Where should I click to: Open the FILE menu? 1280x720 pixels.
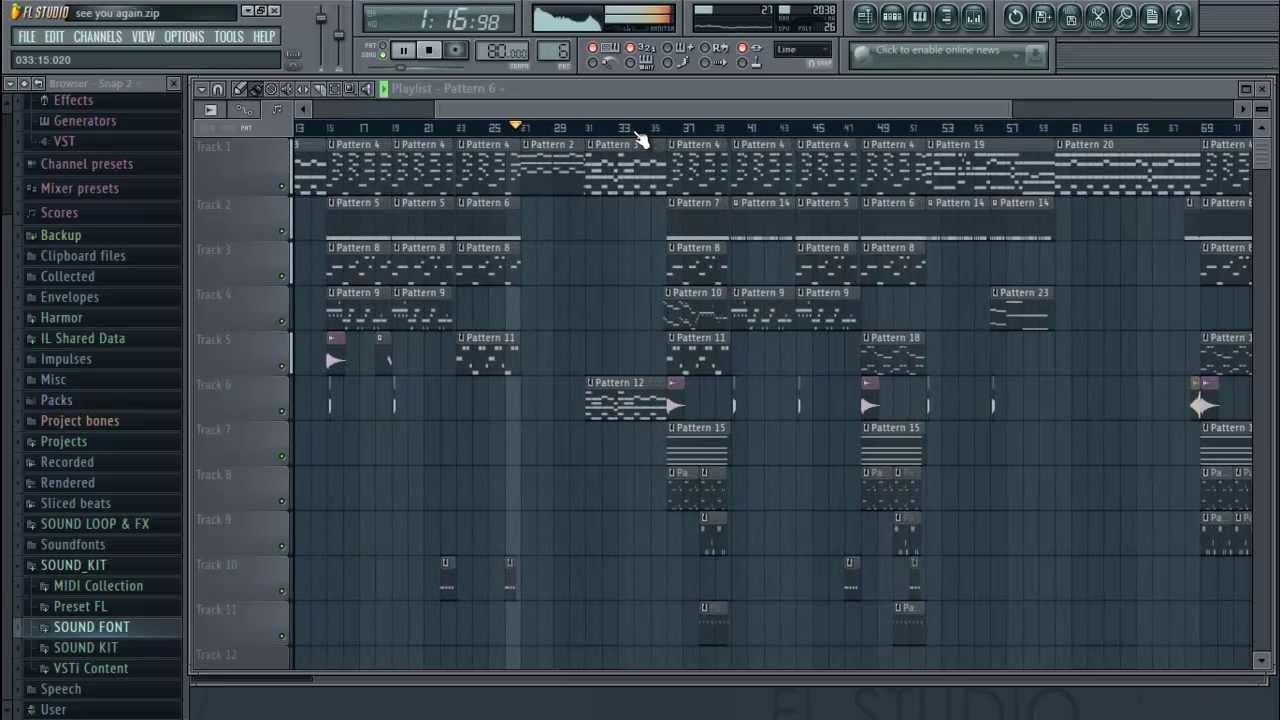click(27, 37)
